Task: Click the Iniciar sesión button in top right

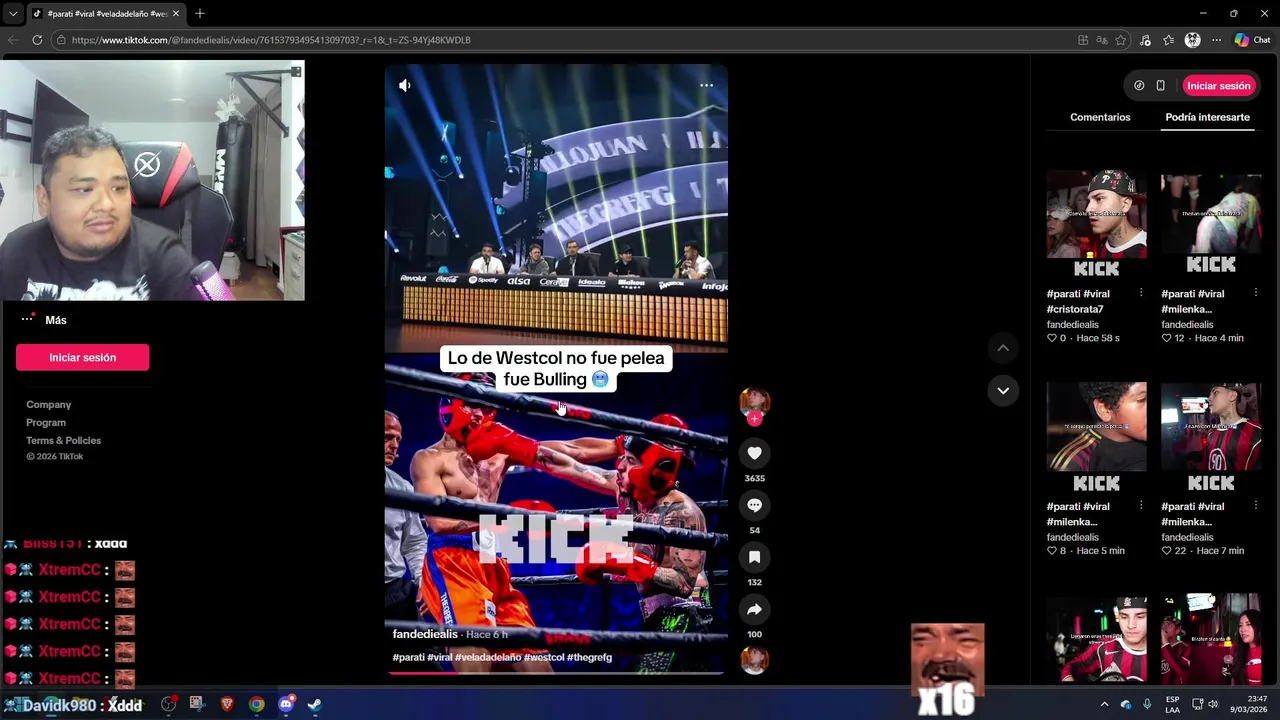Action: pyautogui.click(x=1218, y=86)
